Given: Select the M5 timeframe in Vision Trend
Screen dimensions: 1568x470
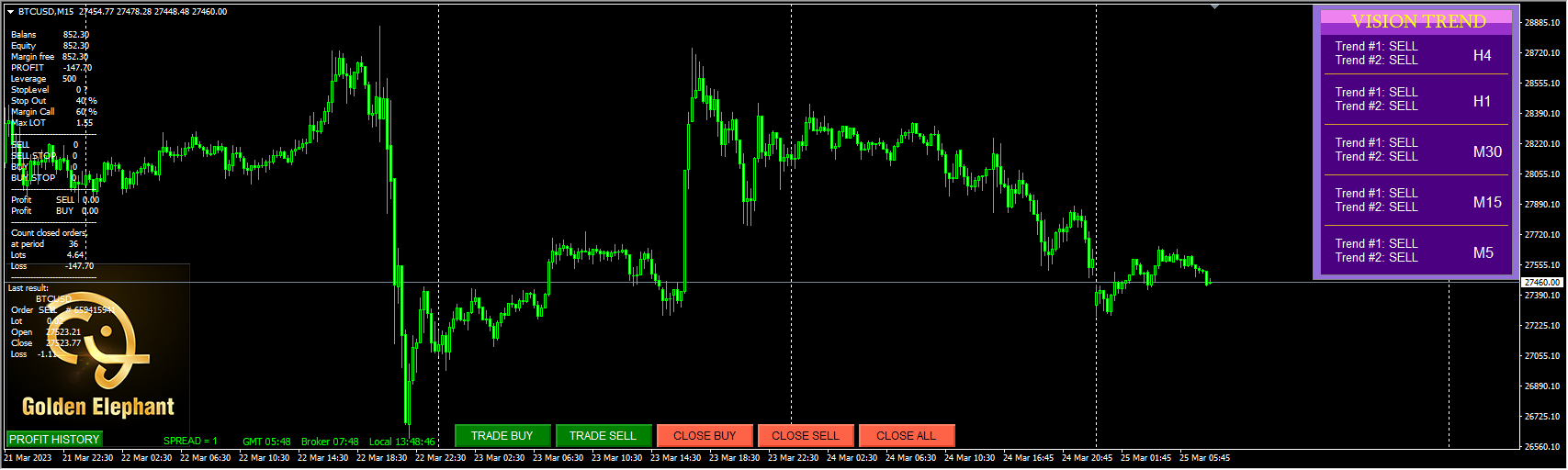Looking at the screenshot, I should (1483, 252).
